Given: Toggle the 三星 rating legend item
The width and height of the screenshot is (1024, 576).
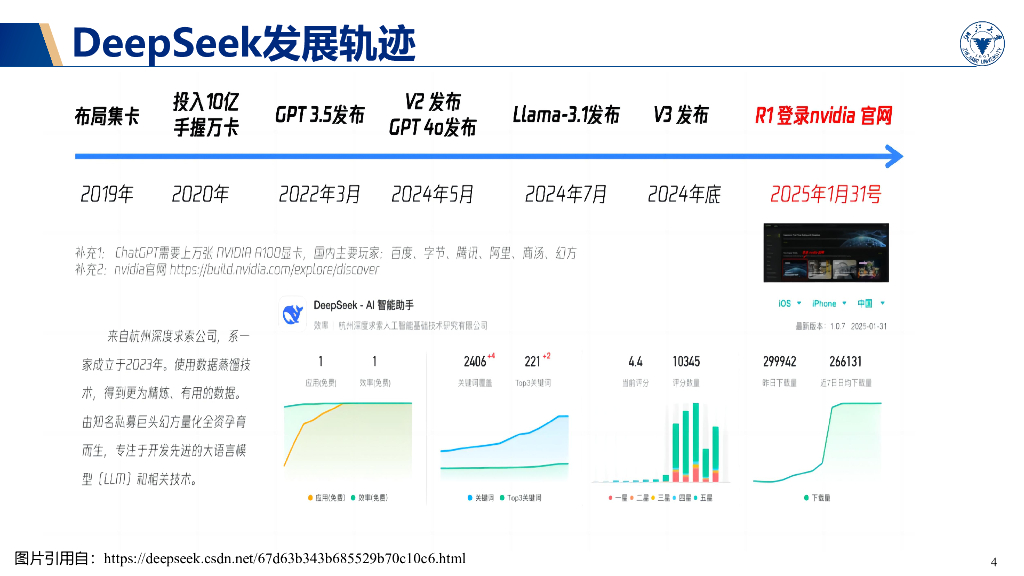Looking at the screenshot, I should click(660, 498).
